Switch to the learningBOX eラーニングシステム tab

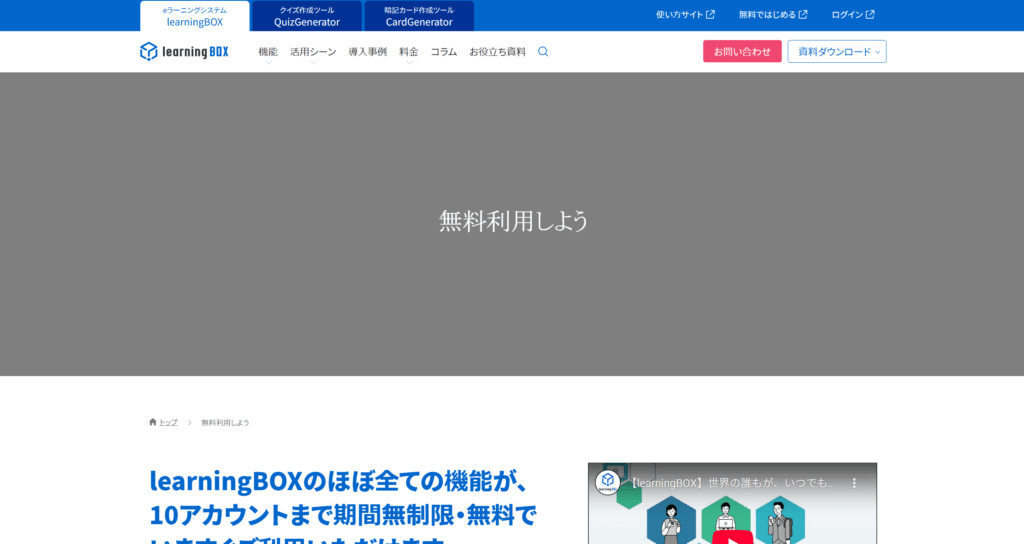pyautogui.click(x=195, y=16)
